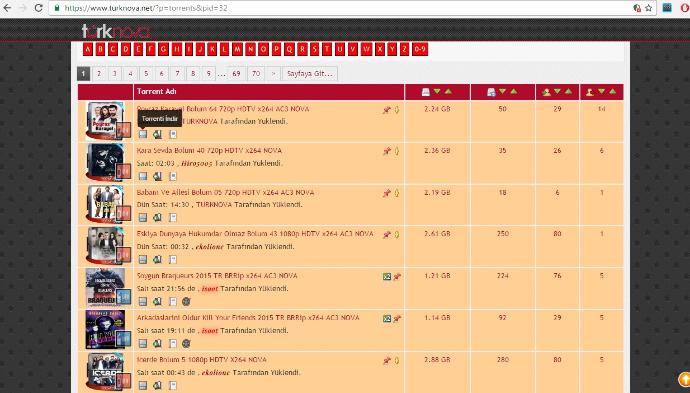Click the film reel icon in Soygun Braqueurs row
Screen dimensions: 690x393
click(186, 301)
